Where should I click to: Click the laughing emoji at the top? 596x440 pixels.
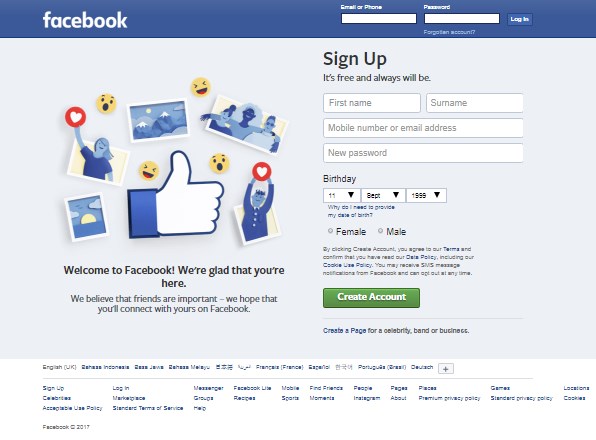(x=201, y=87)
